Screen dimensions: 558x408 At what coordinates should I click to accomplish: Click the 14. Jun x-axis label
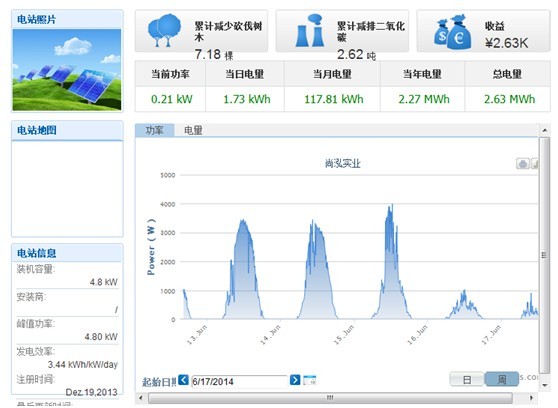point(270,335)
